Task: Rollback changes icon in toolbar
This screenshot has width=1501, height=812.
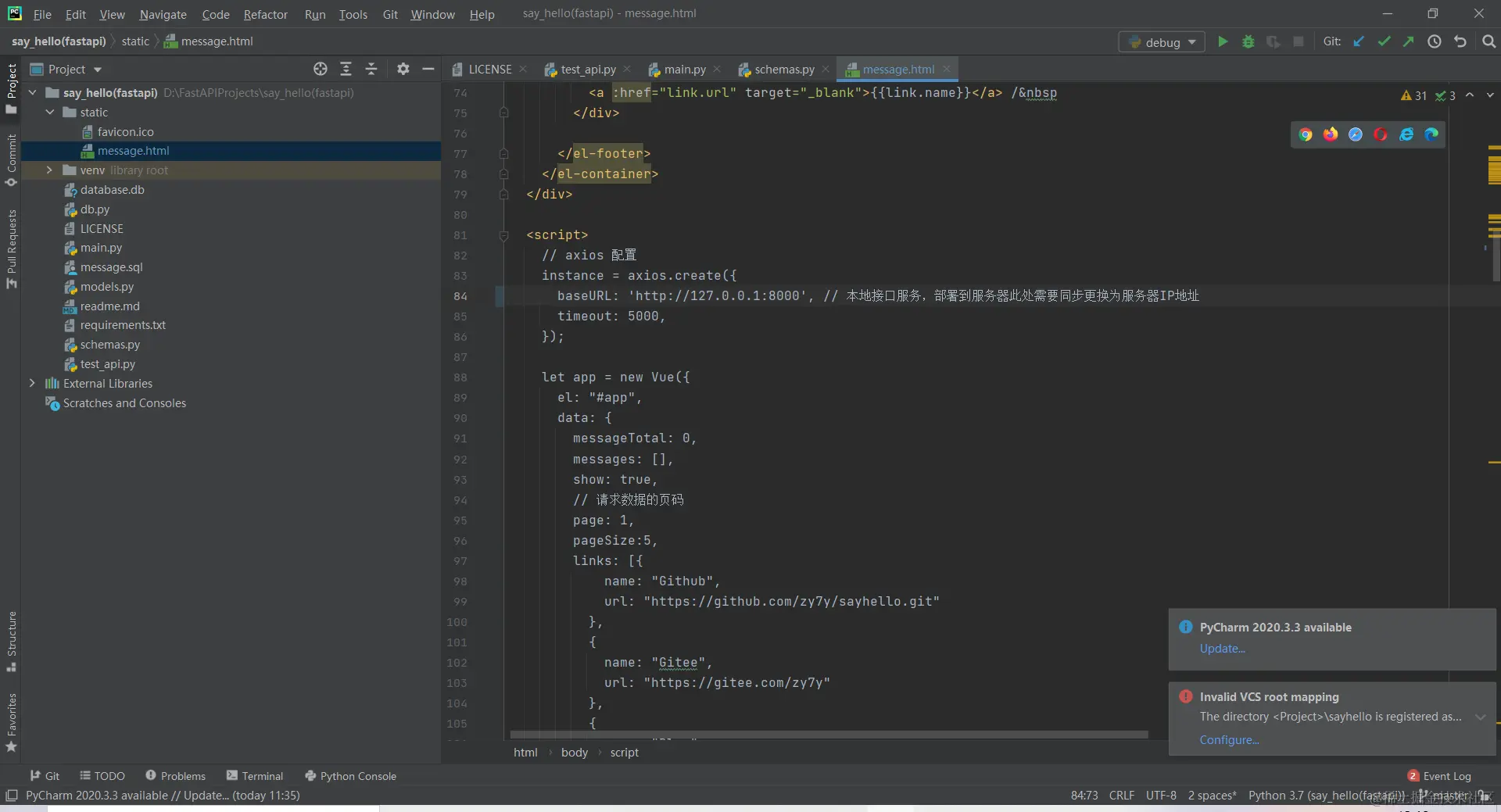Action: coord(1460,41)
